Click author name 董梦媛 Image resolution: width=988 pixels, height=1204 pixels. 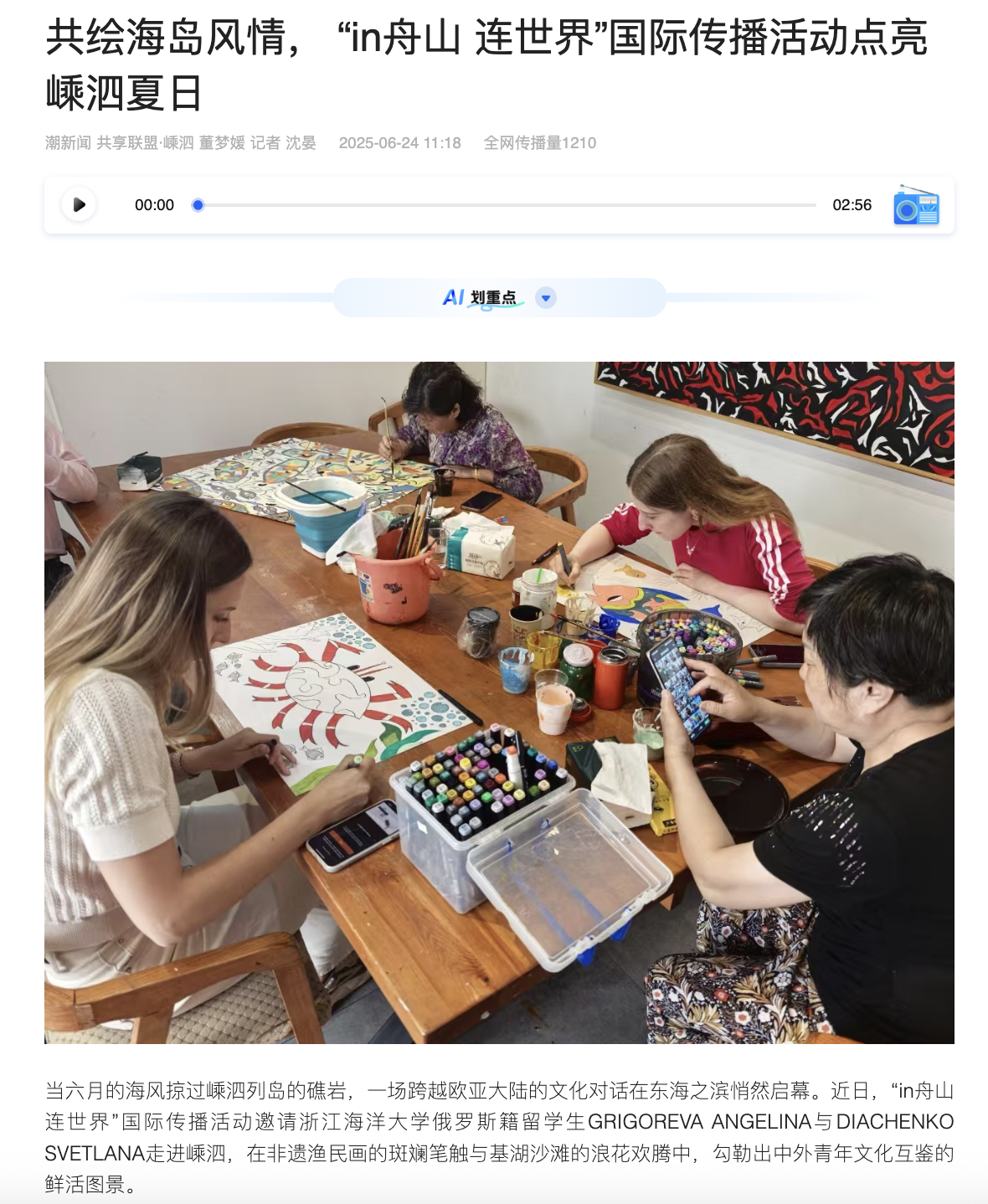222,143
